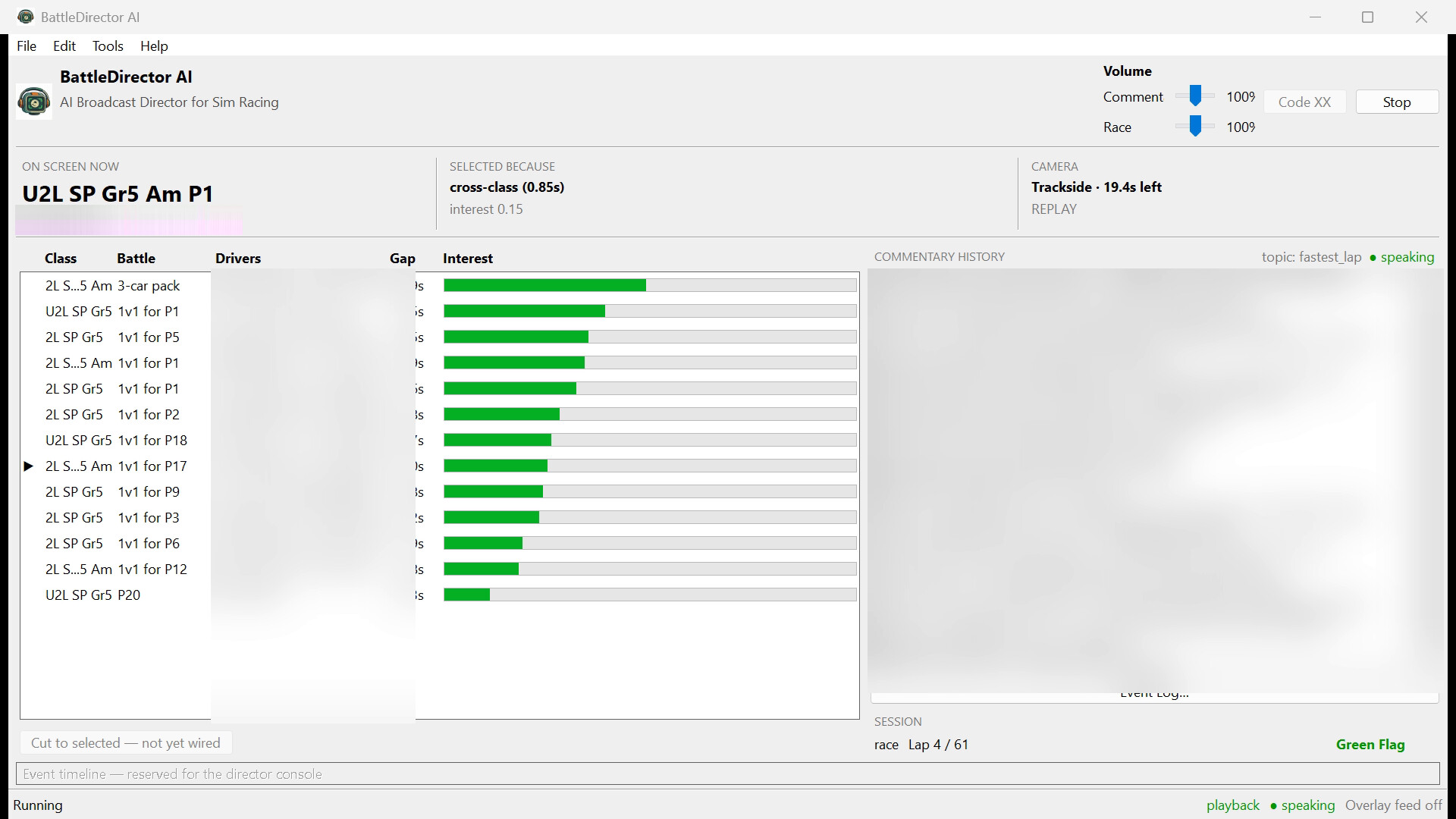Click the Class column header
The height and width of the screenshot is (819, 1456).
click(x=61, y=259)
